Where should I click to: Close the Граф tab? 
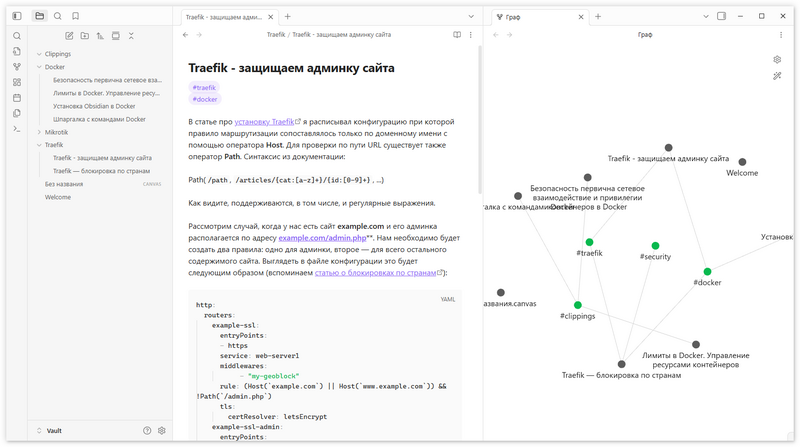[x=581, y=17]
